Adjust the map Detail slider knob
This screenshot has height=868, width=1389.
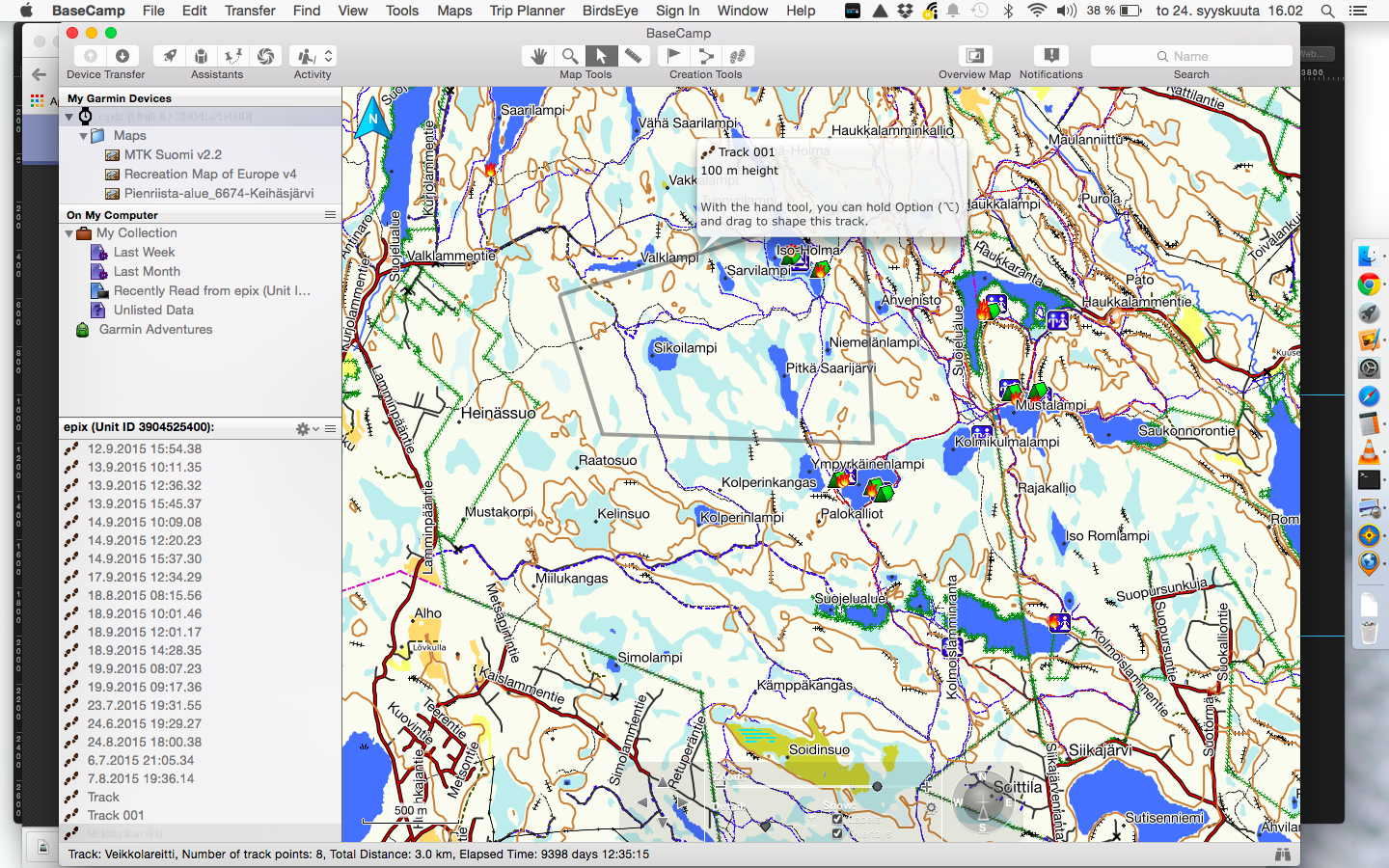click(766, 827)
